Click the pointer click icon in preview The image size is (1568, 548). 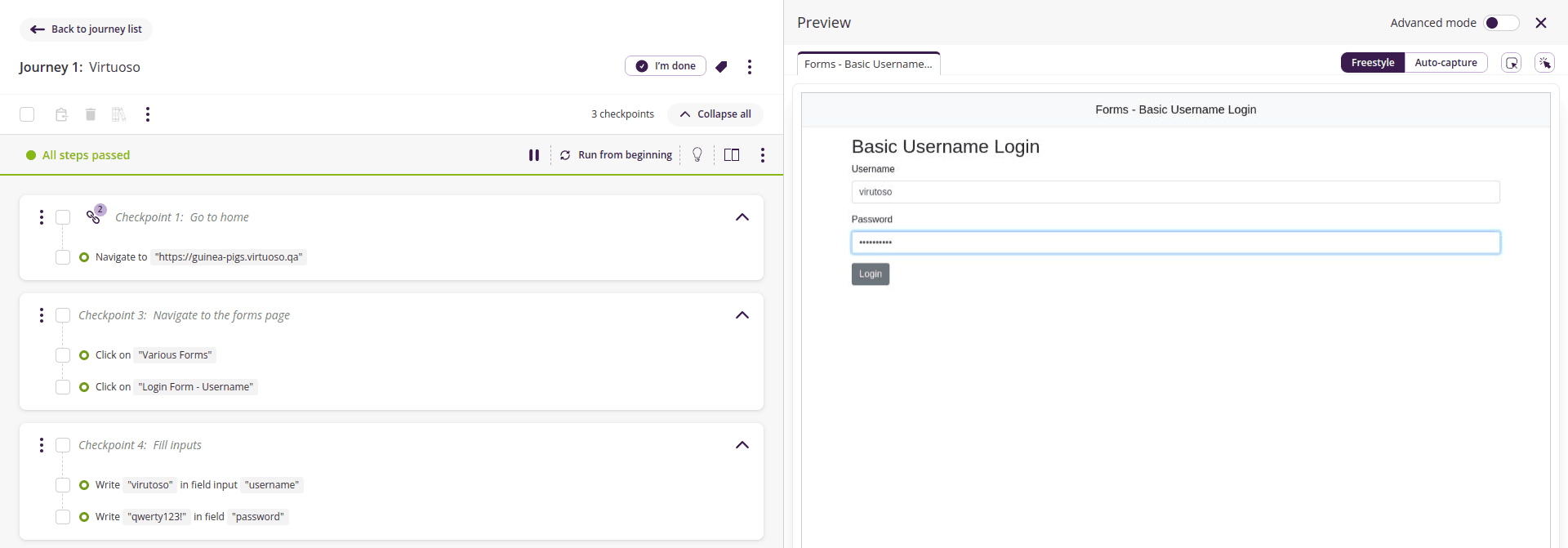pyautogui.click(x=1544, y=63)
